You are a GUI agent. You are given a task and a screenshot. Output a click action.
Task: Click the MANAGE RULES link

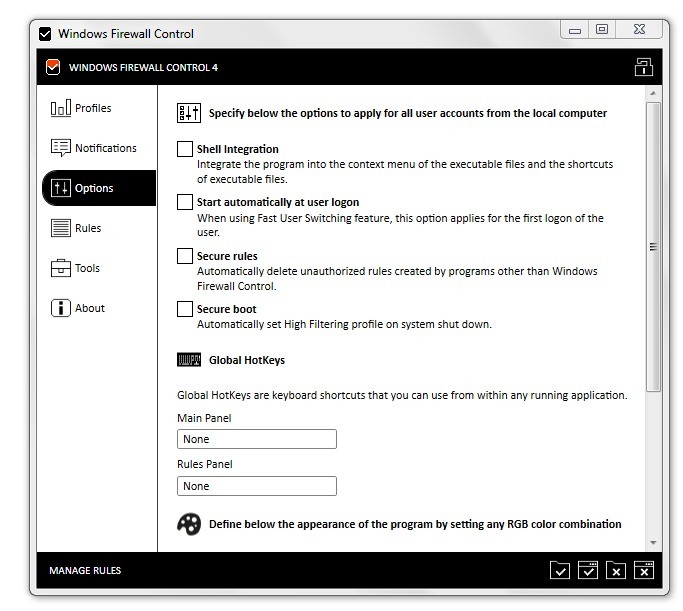click(85, 570)
